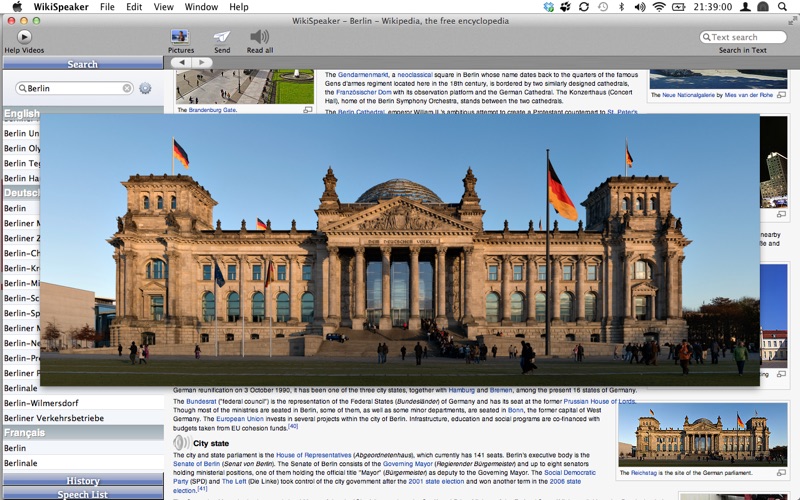Select Berlin under Français
The width and height of the screenshot is (800, 500).
coord(83,447)
